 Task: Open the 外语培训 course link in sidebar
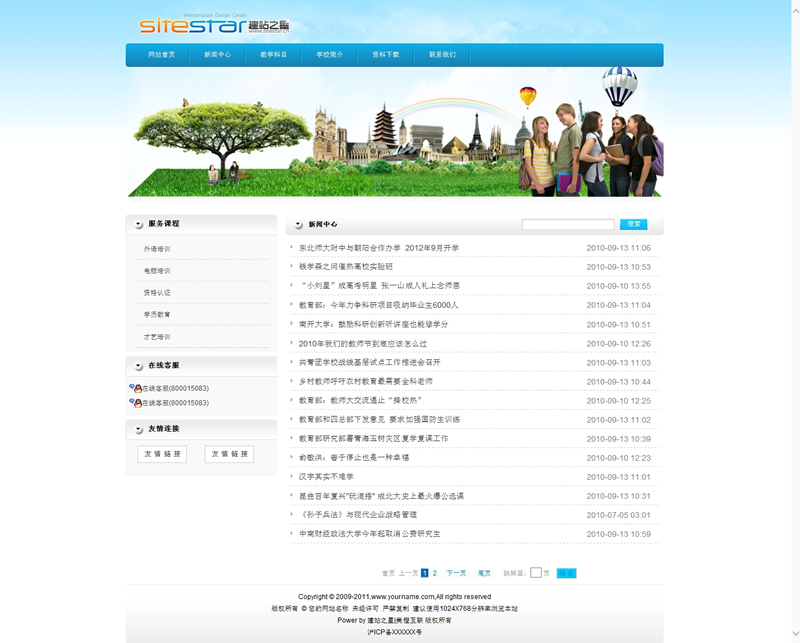pyautogui.click(x=157, y=249)
